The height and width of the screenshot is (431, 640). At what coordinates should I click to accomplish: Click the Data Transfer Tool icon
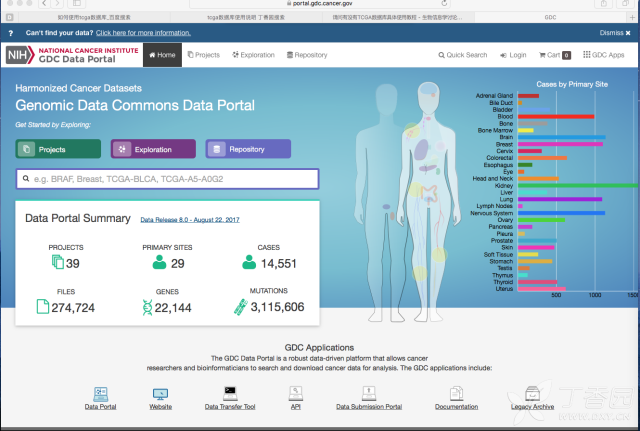coord(230,392)
